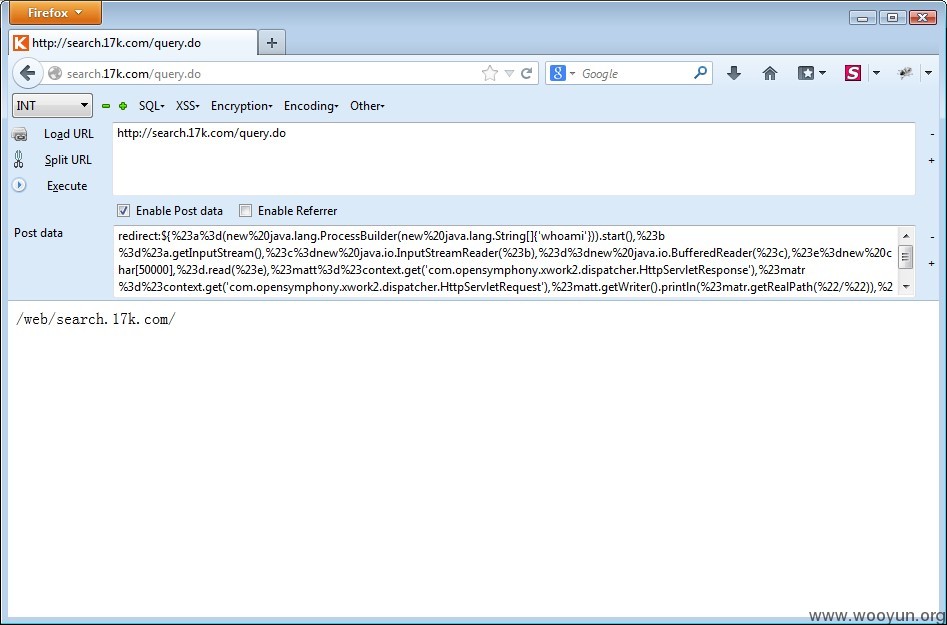The image size is (947, 625).
Task: Shrink URL box with minus control
Action: point(933,134)
